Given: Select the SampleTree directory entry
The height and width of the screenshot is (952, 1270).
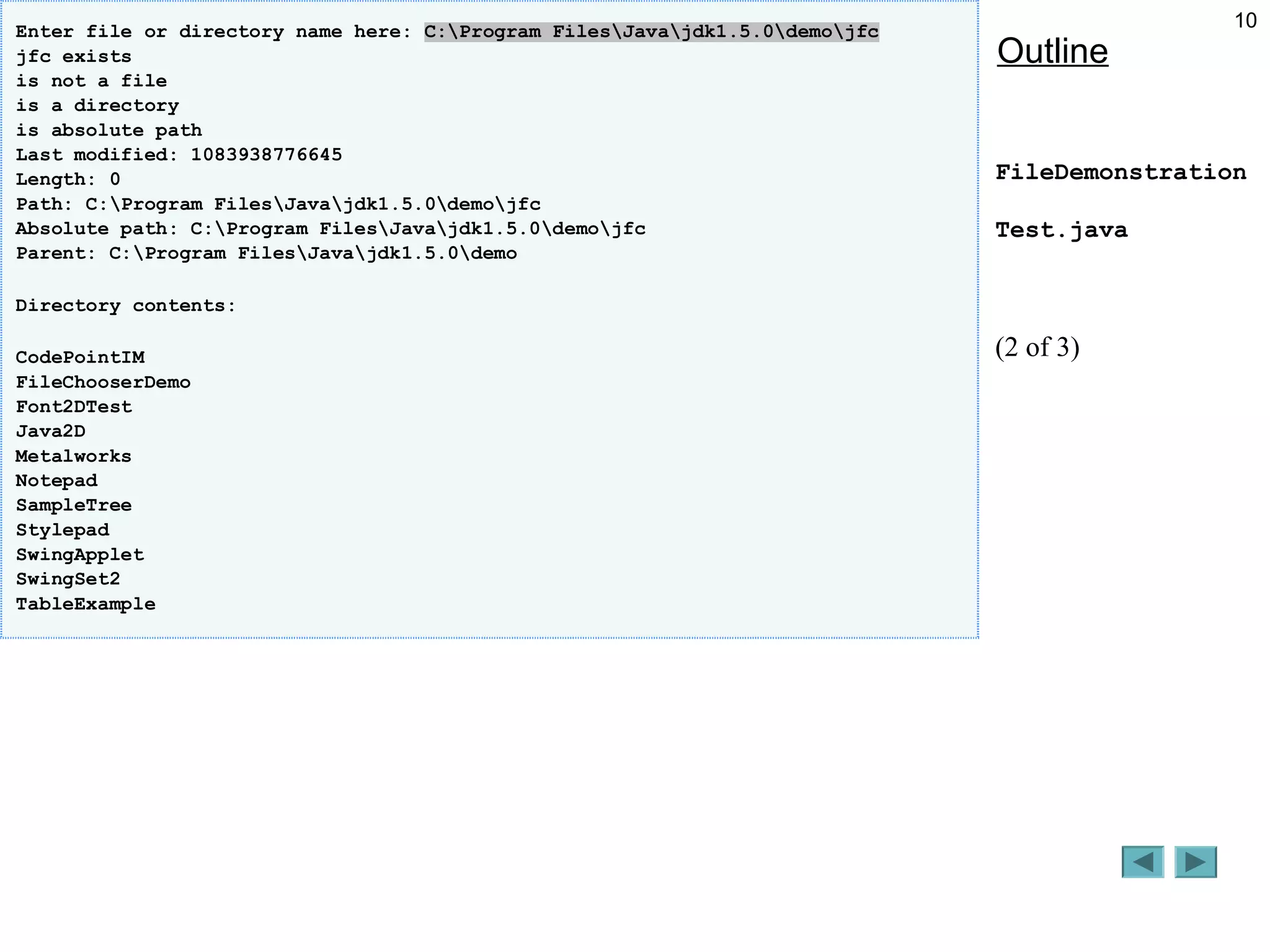Looking at the screenshot, I should pyautogui.click(x=74, y=506).
